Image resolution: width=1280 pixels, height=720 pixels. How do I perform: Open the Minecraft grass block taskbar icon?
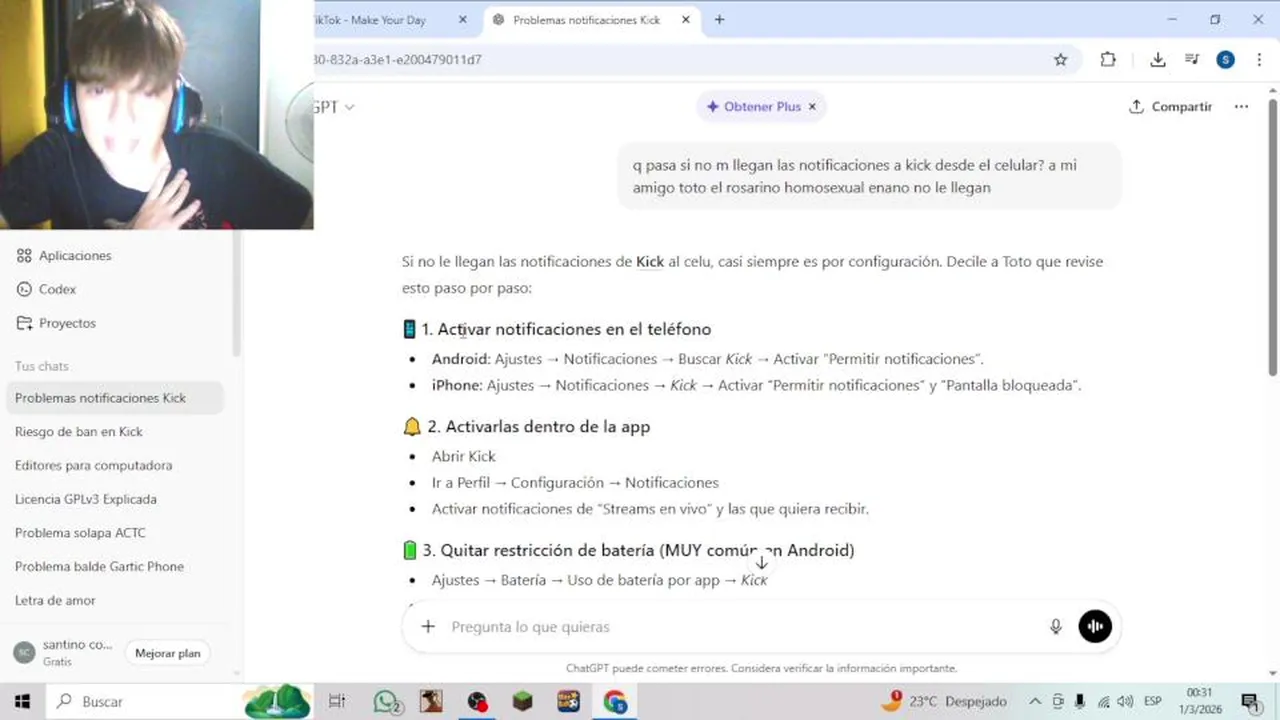pos(523,702)
